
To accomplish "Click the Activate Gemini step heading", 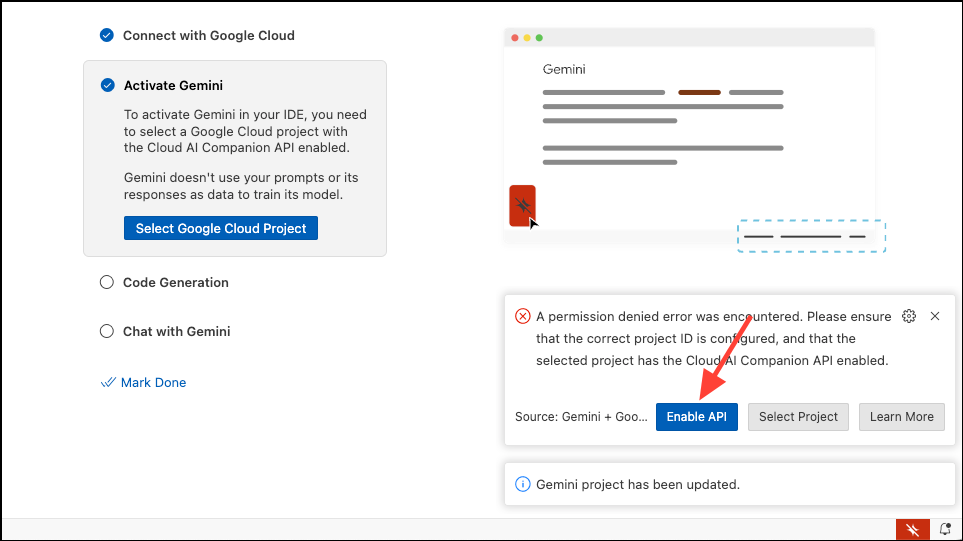I will pos(173,85).
